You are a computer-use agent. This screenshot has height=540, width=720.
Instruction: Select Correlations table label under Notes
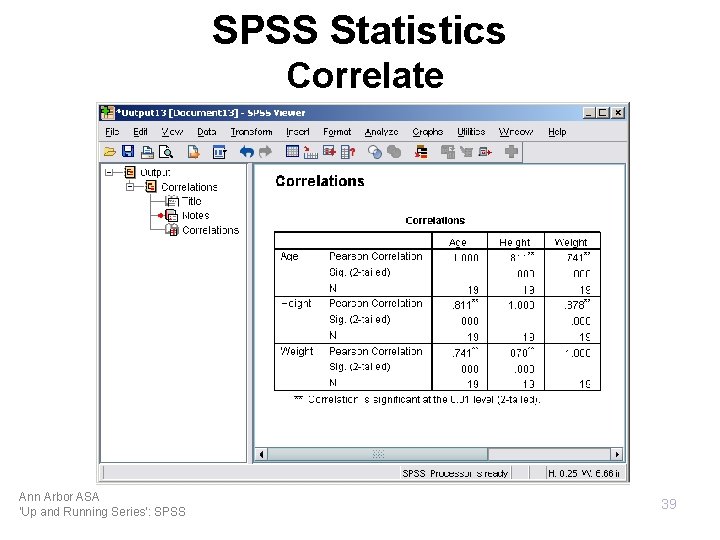[x=211, y=230]
